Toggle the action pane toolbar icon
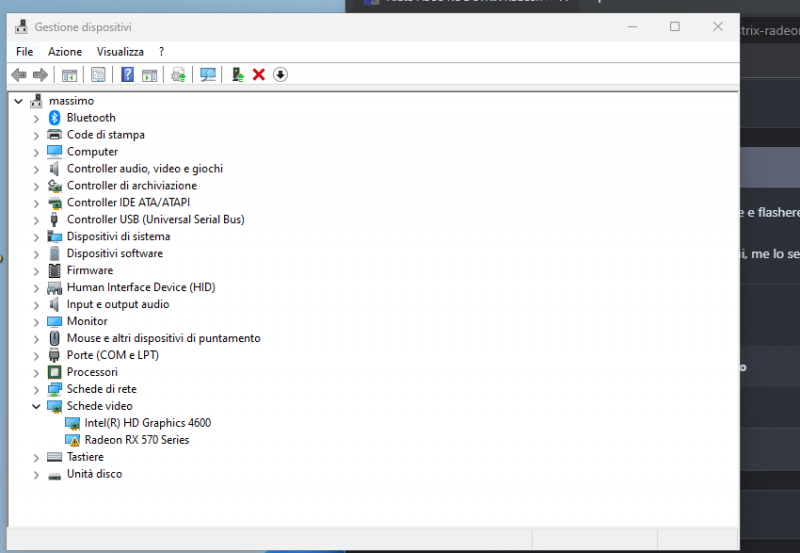 tap(149, 75)
